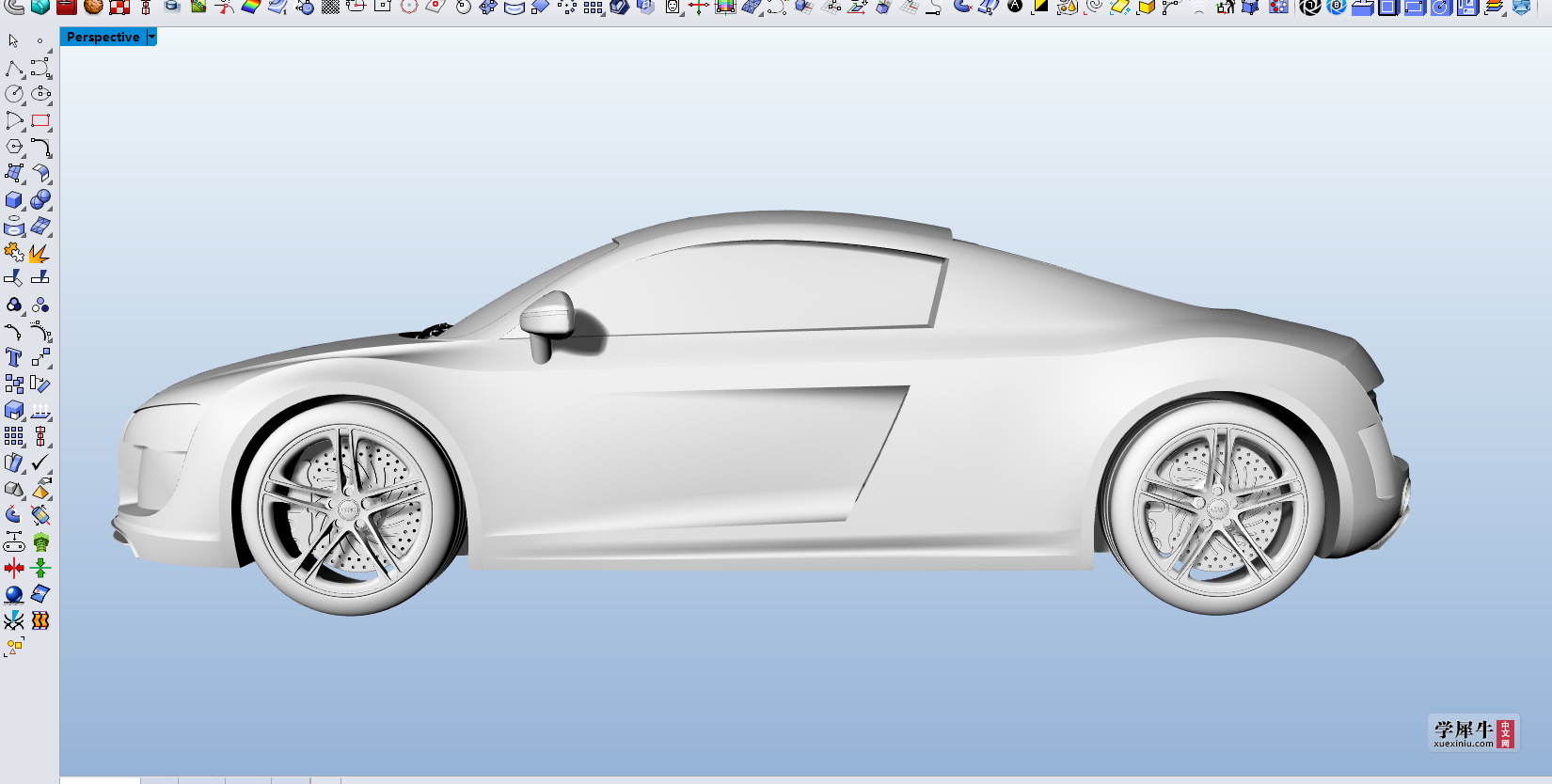
Task: Click the selection shapes icon at bottom
Action: pyautogui.click(x=14, y=647)
